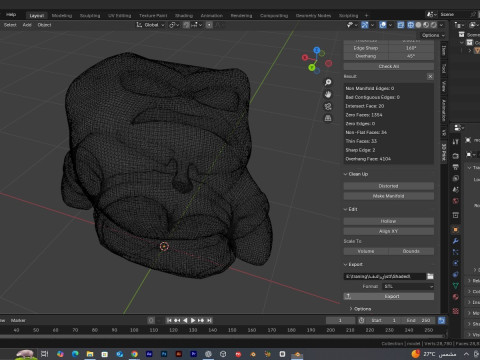The width and height of the screenshot is (480, 360).
Task: Open the export Format STL dropdown
Action: pos(408,286)
